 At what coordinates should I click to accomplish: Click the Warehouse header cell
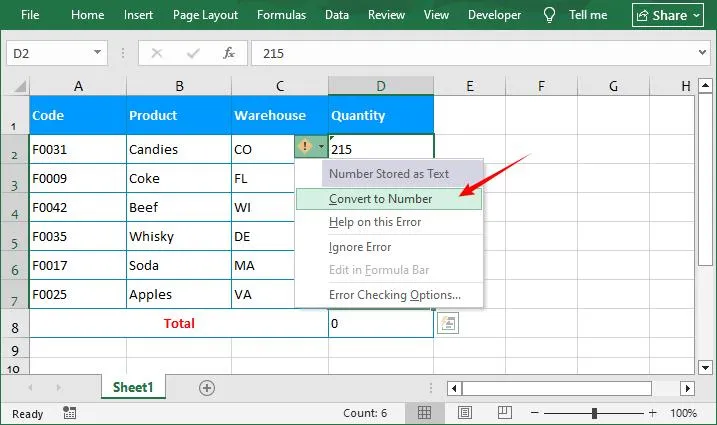pyautogui.click(x=280, y=115)
